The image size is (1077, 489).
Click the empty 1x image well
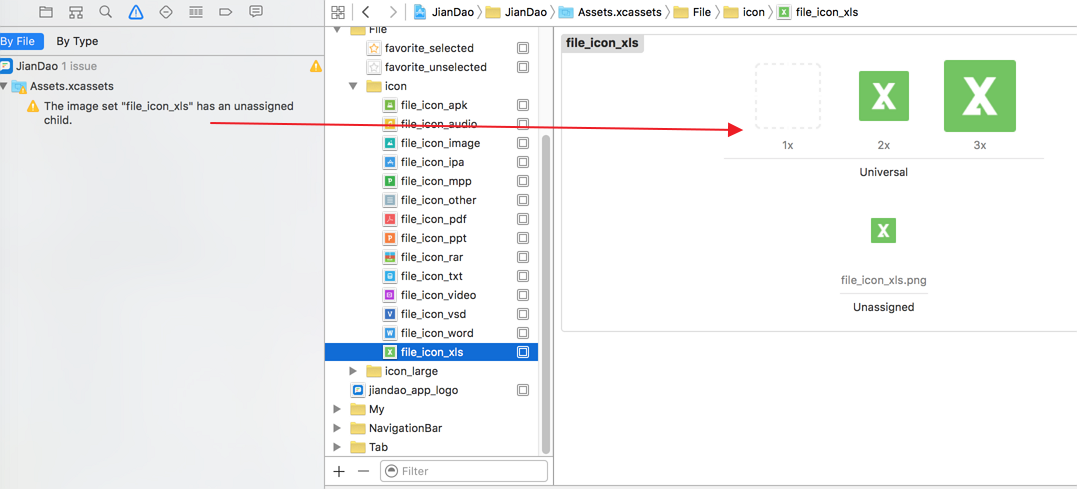click(788, 96)
